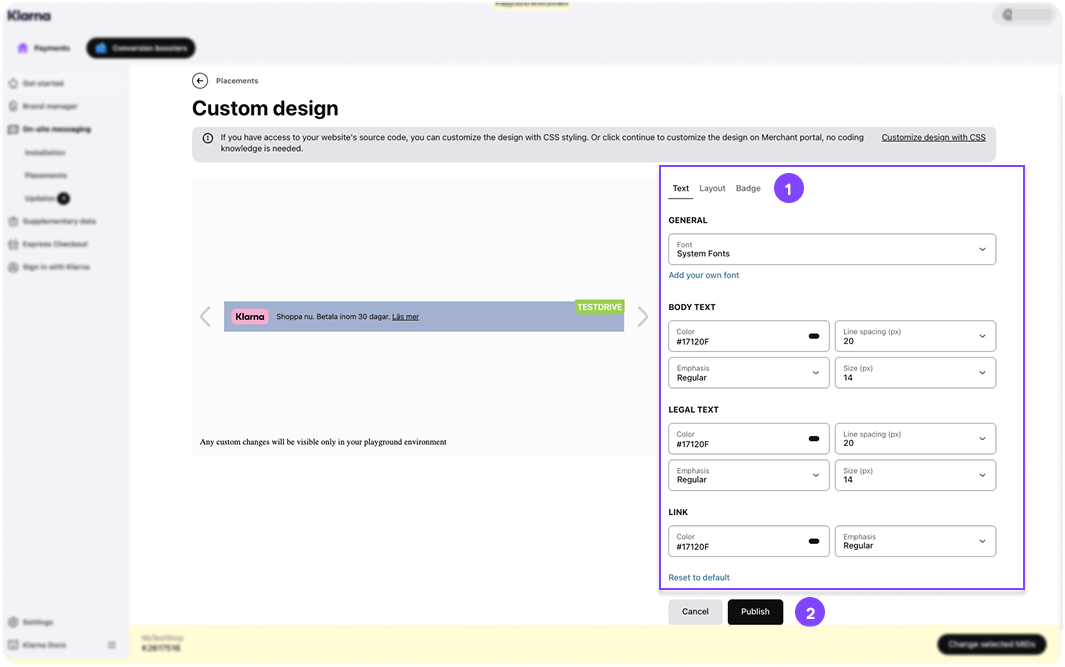1065x667 pixels.
Task: Click the info icon in the CSS notice
Action: [x=207, y=138]
